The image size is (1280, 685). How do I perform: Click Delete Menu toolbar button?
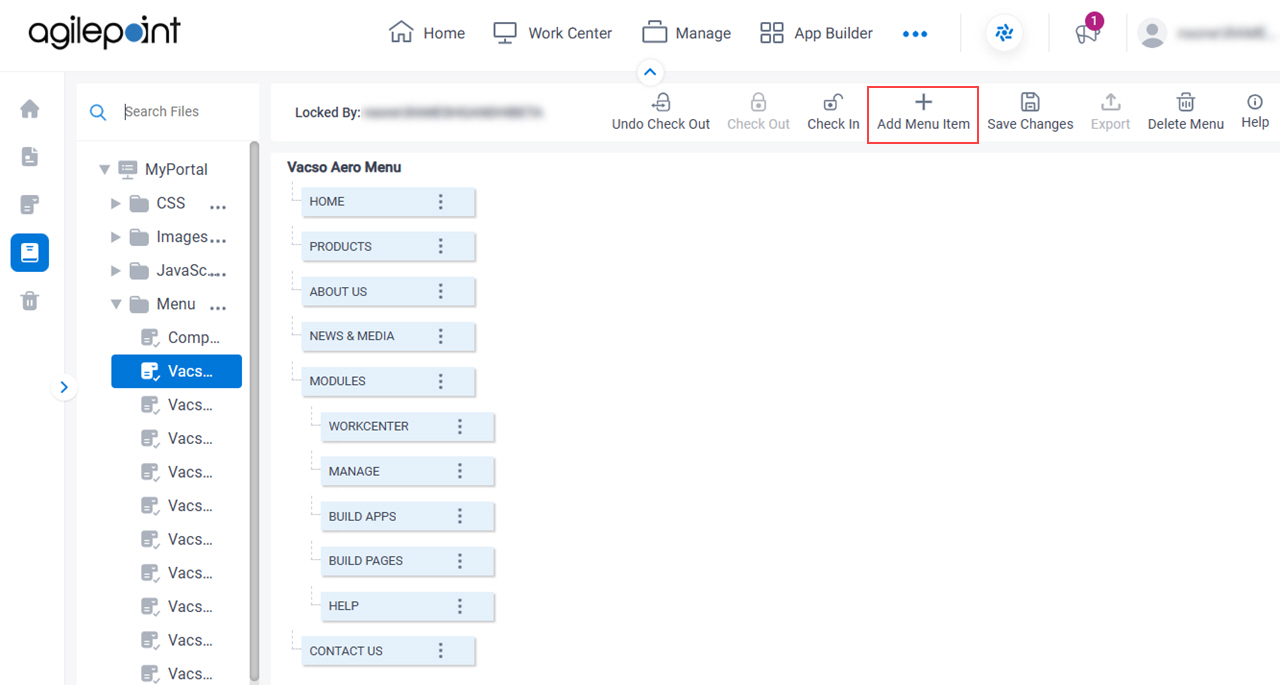pyautogui.click(x=1186, y=111)
